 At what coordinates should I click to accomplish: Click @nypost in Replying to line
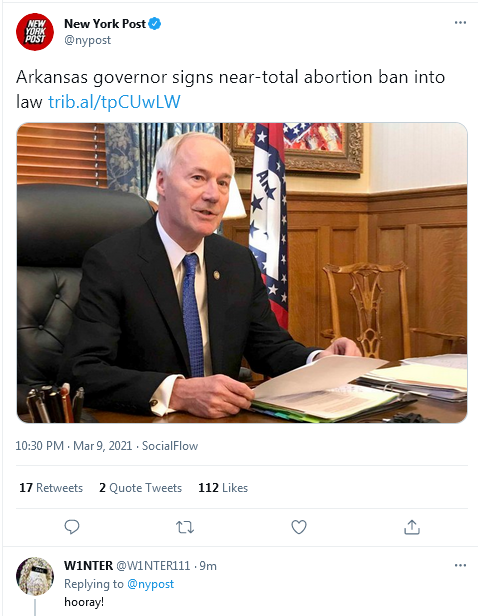click(150, 584)
